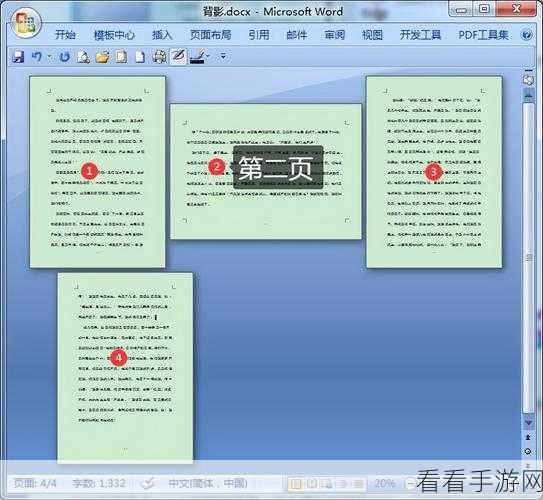Open the 页面布局 ribbon tab

[x=211, y=35]
